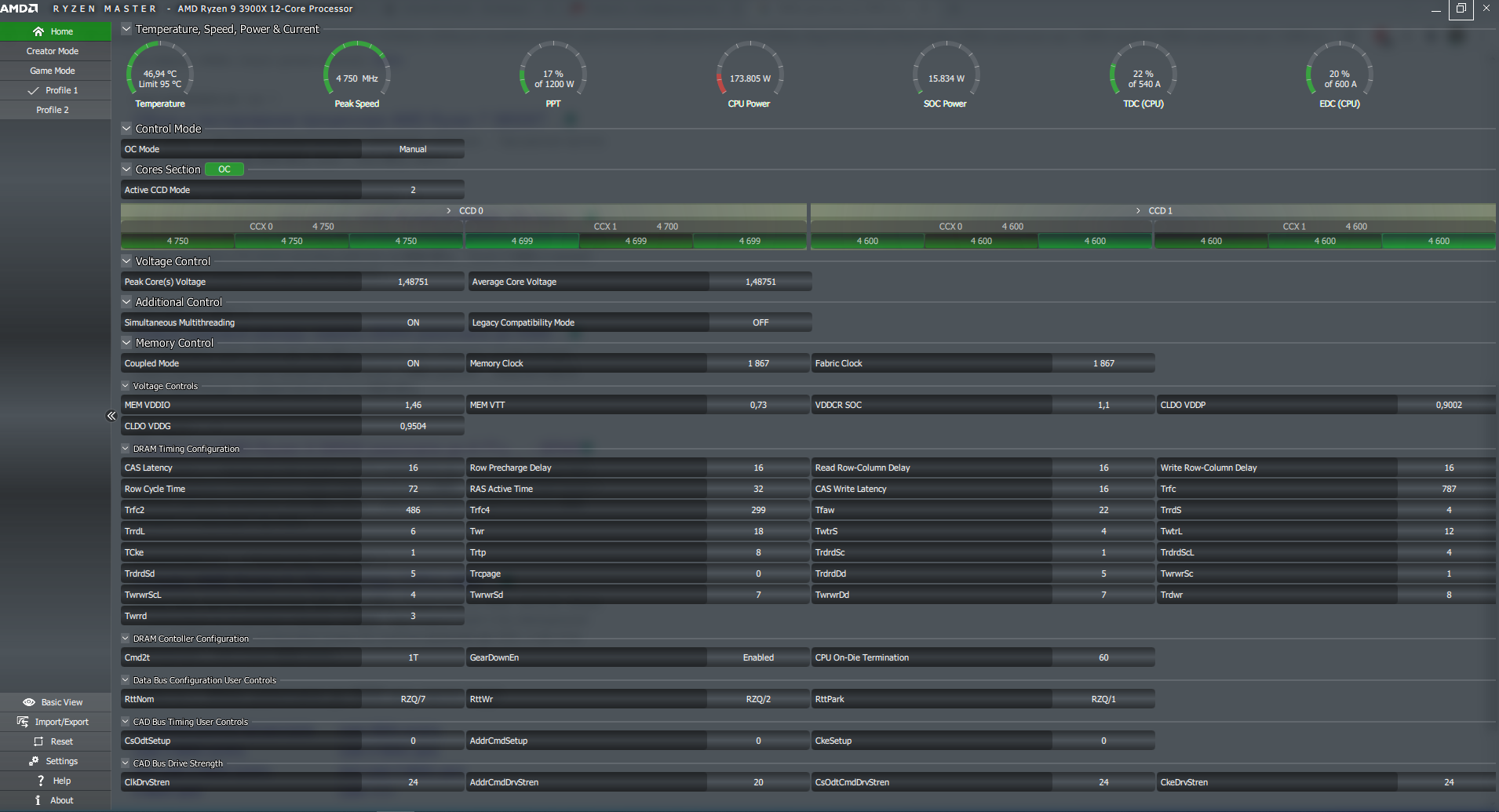1499x812 pixels.
Task: Collapse the Cores Section chevron
Action: pyautogui.click(x=126, y=169)
